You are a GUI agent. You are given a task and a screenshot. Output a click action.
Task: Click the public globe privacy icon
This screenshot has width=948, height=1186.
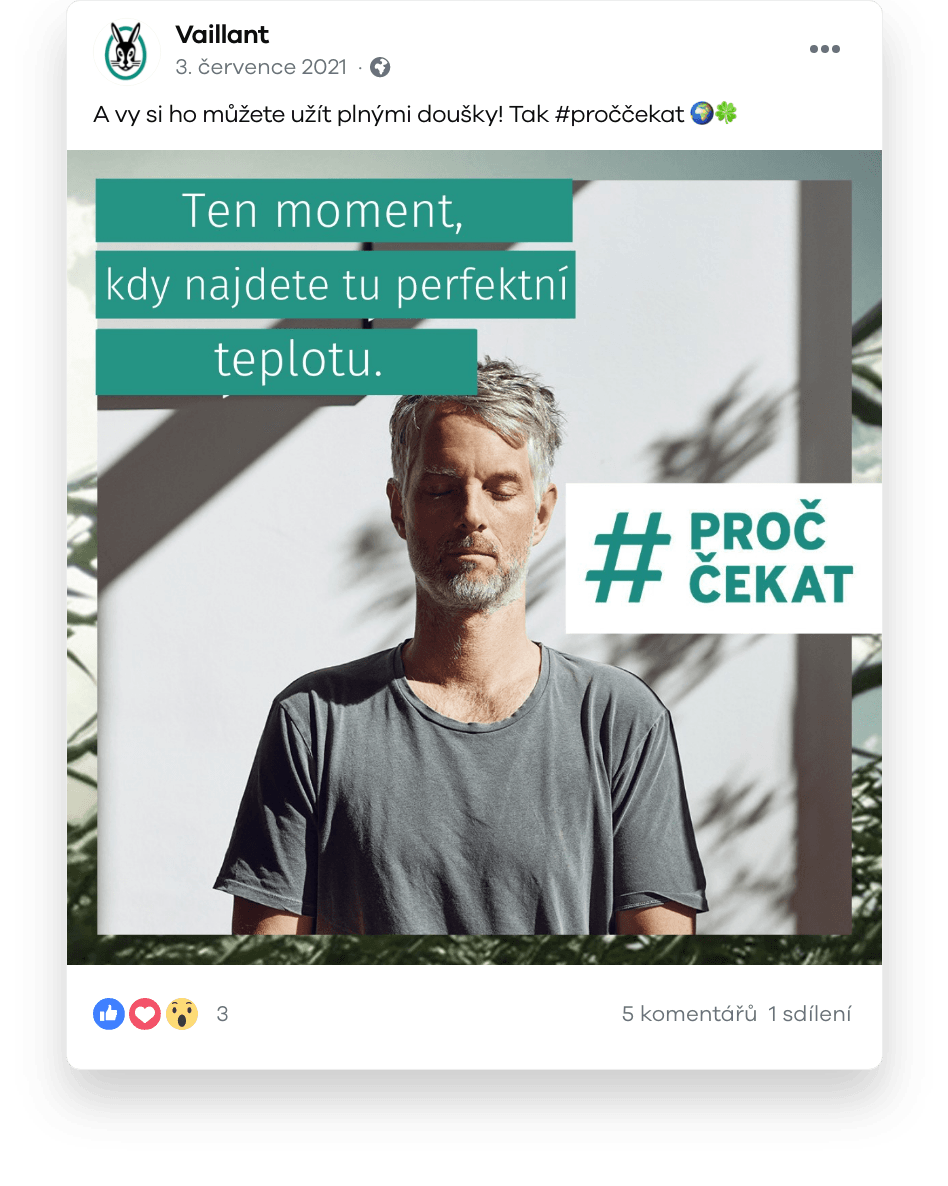[380, 68]
